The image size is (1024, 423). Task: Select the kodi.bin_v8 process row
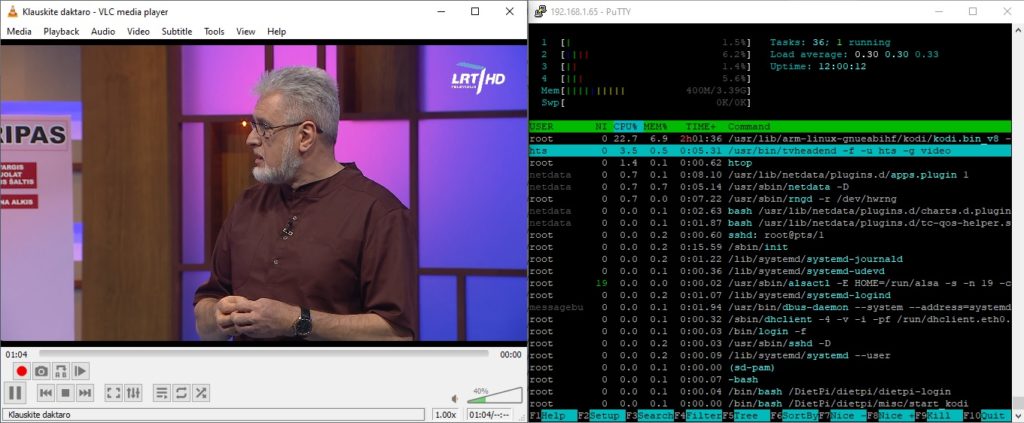pos(771,138)
